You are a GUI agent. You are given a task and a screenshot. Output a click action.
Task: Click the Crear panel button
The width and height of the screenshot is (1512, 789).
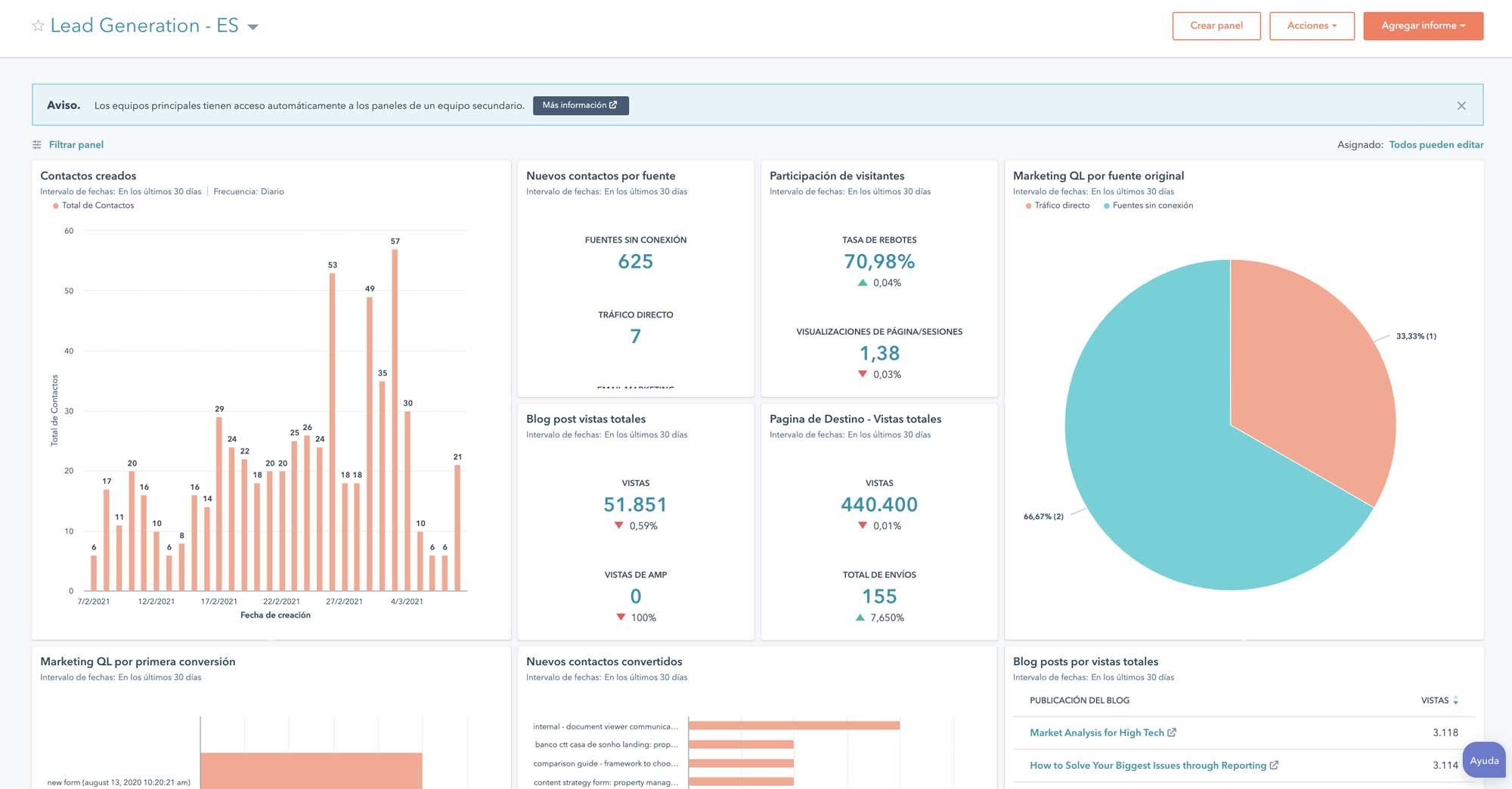[1216, 25]
